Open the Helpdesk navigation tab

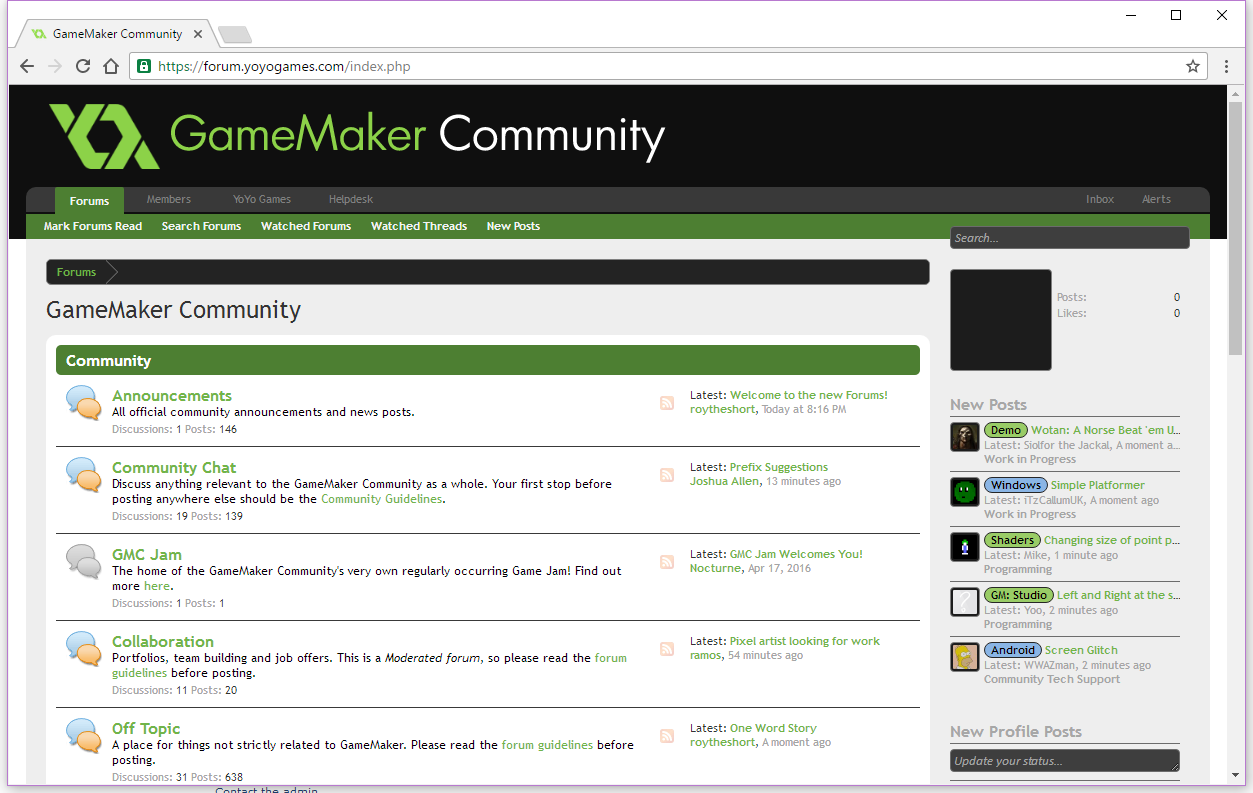point(351,199)
